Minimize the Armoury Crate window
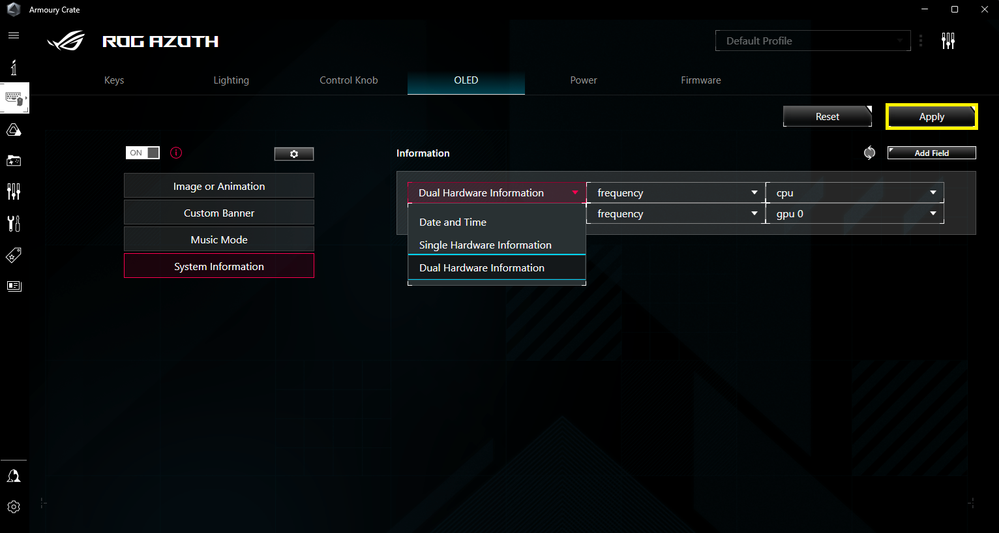Screen dimensions: 999x533 [925, 10]
